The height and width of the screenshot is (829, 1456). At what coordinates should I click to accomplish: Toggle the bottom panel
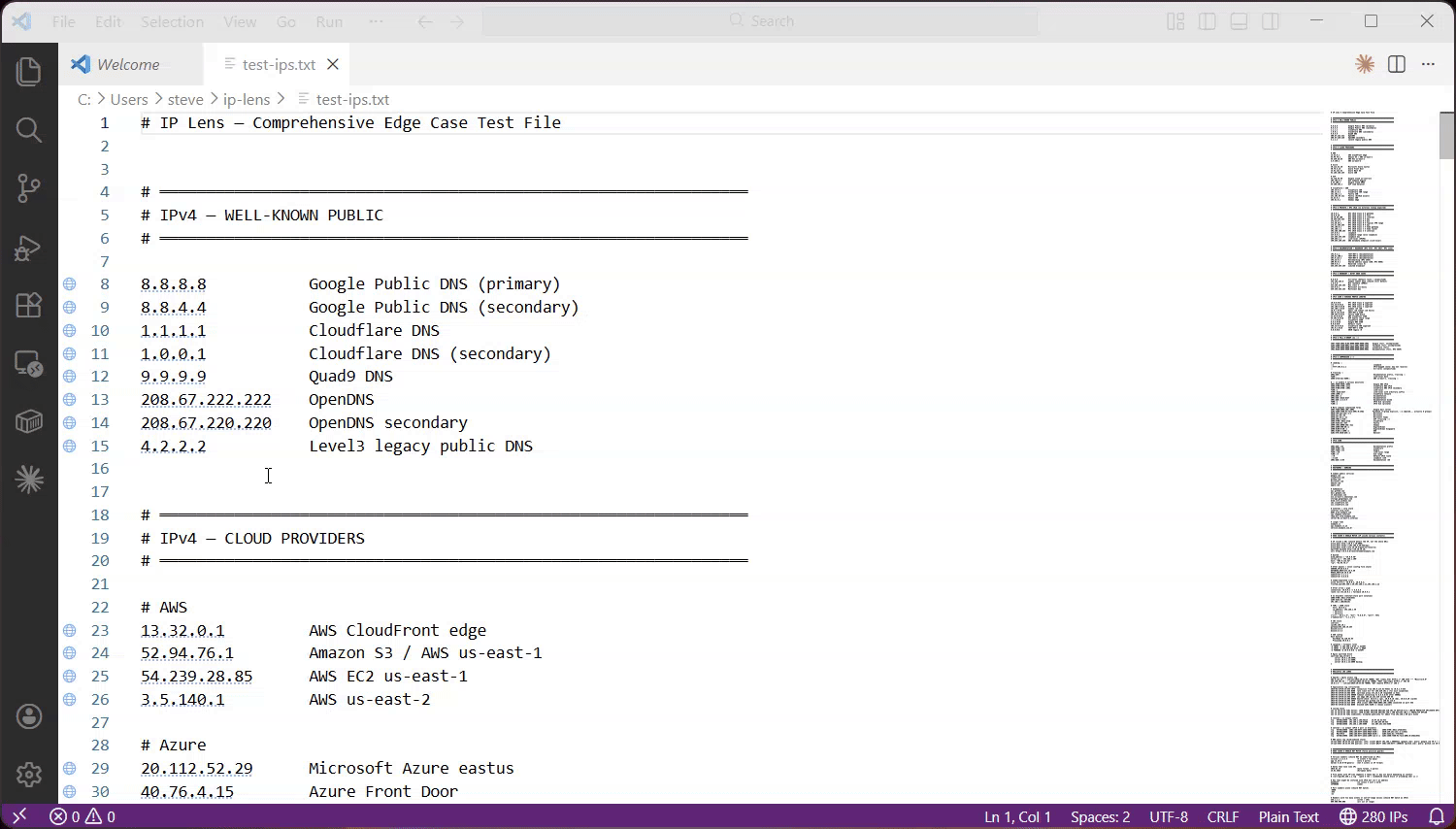pos(1239,21)
